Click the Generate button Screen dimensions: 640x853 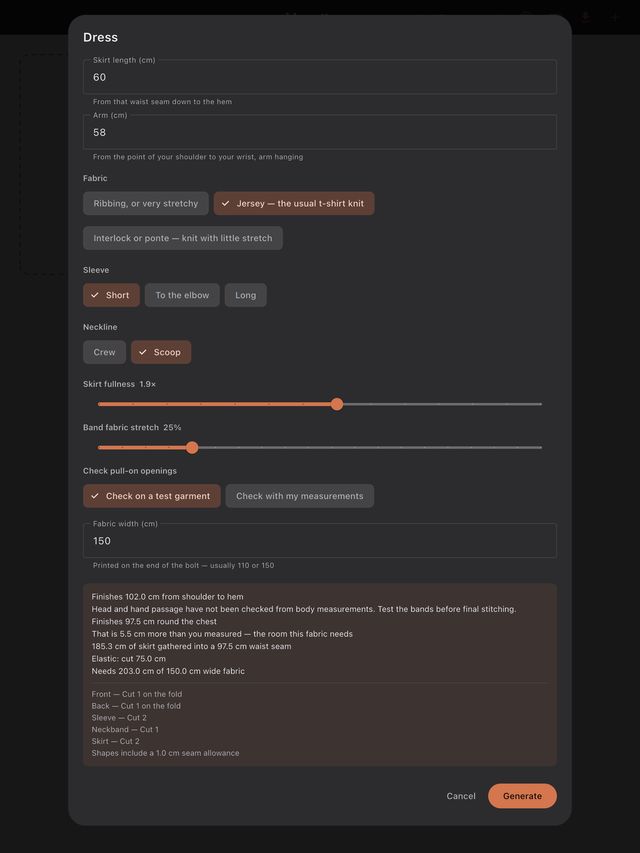pos(522,796)
